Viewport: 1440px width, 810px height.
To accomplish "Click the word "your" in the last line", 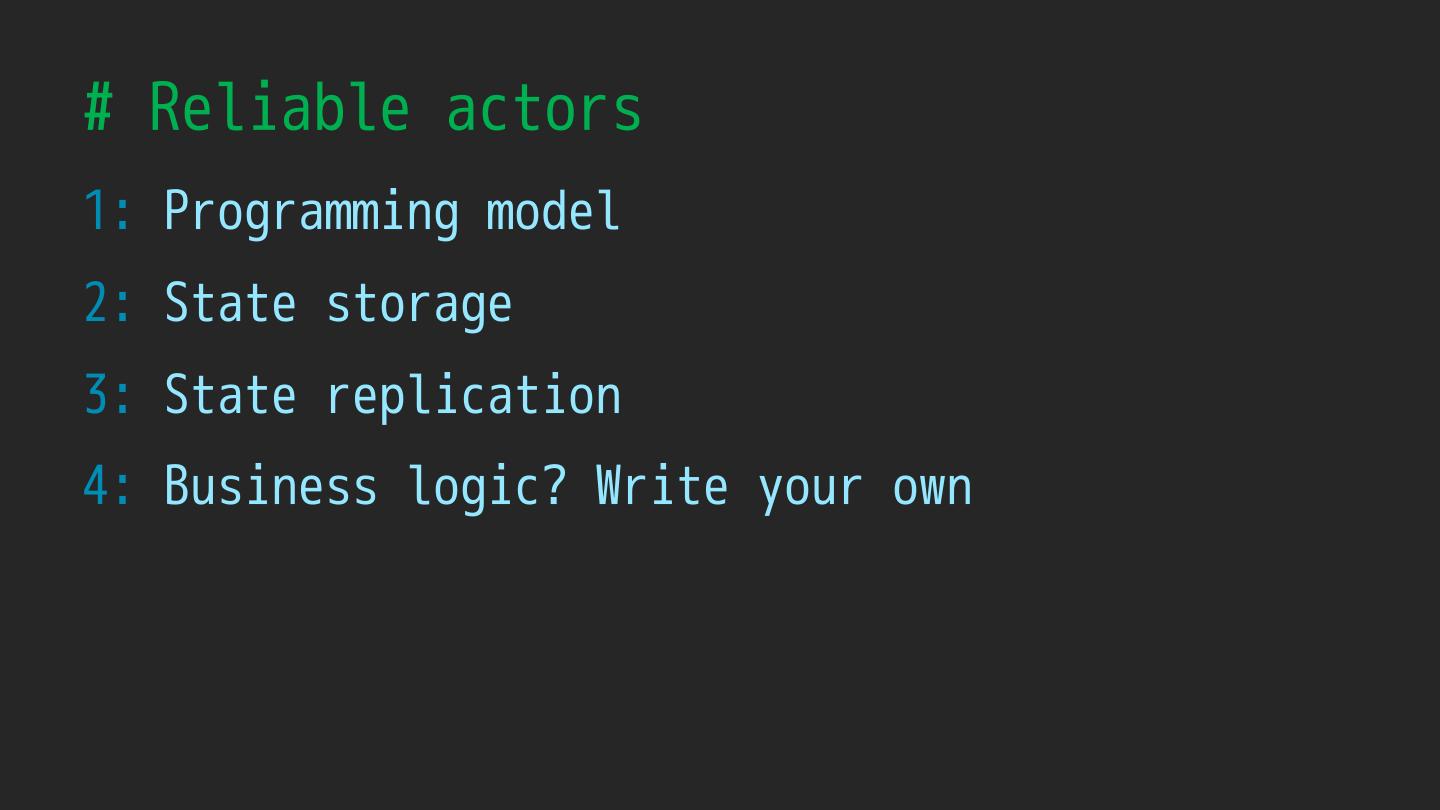I will coord(810,487).
